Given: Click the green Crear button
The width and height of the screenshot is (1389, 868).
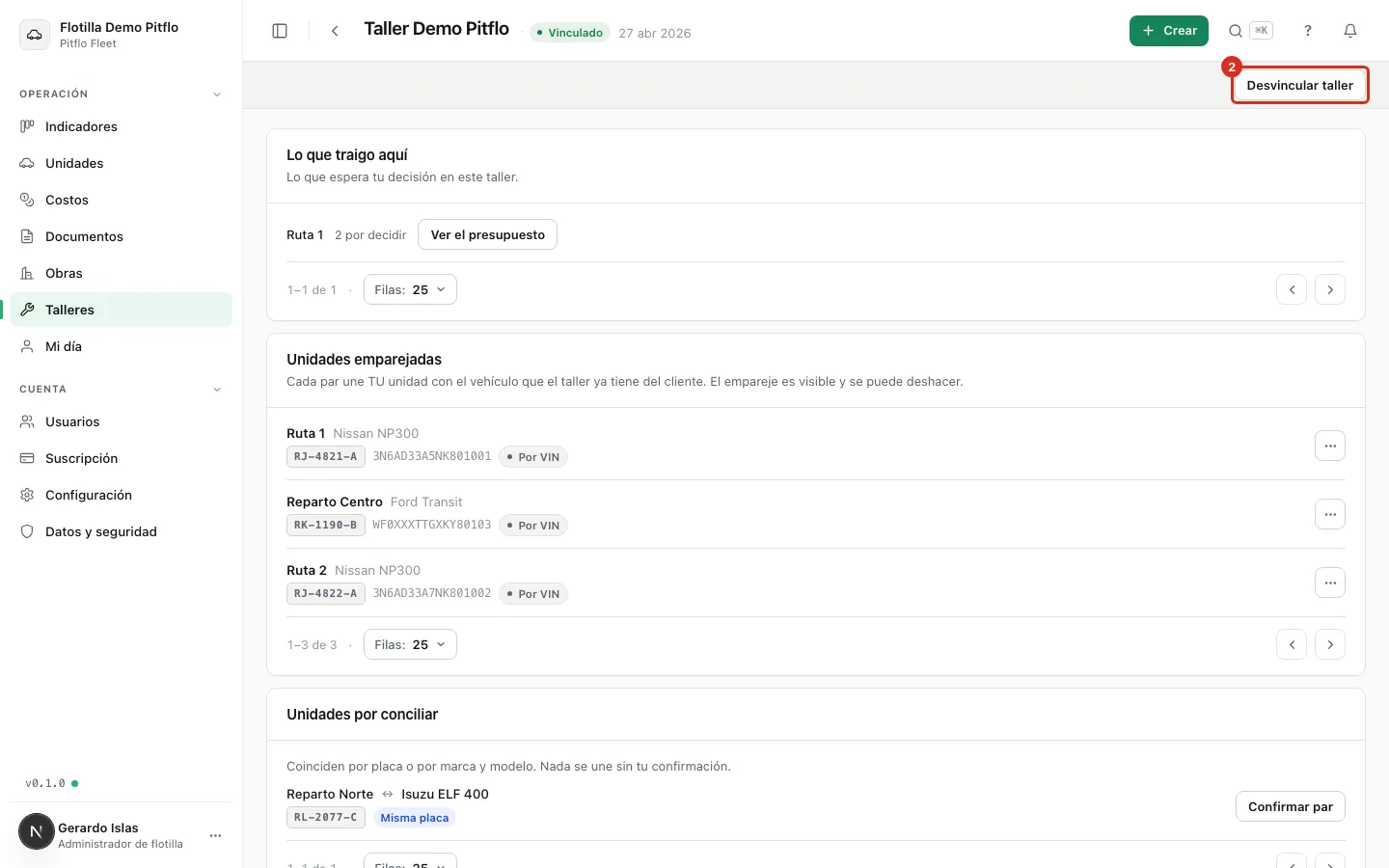Looking at the screenshot, I should (1169, 31).
